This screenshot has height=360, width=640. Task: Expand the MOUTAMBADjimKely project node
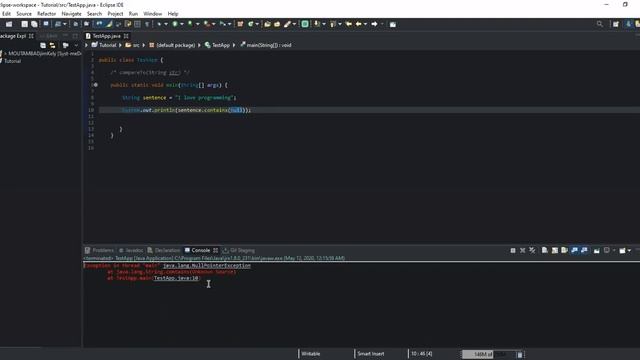5,53
